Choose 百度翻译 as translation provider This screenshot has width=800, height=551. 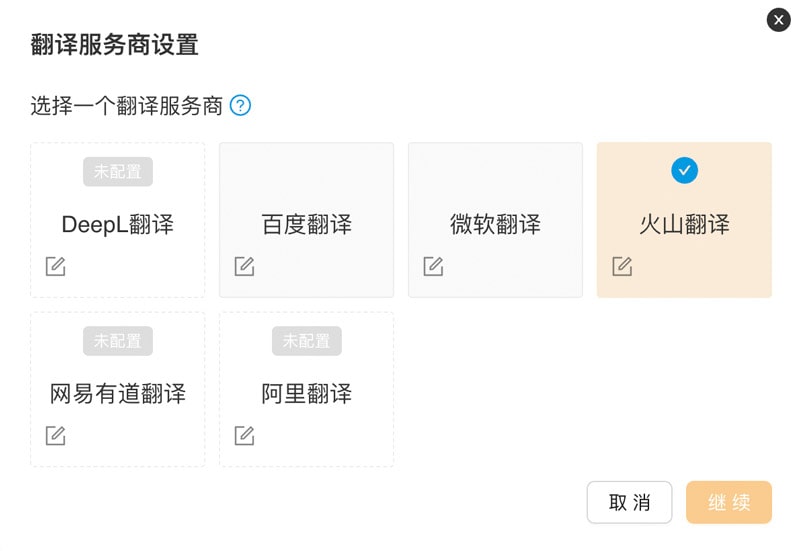pos(306,224)
